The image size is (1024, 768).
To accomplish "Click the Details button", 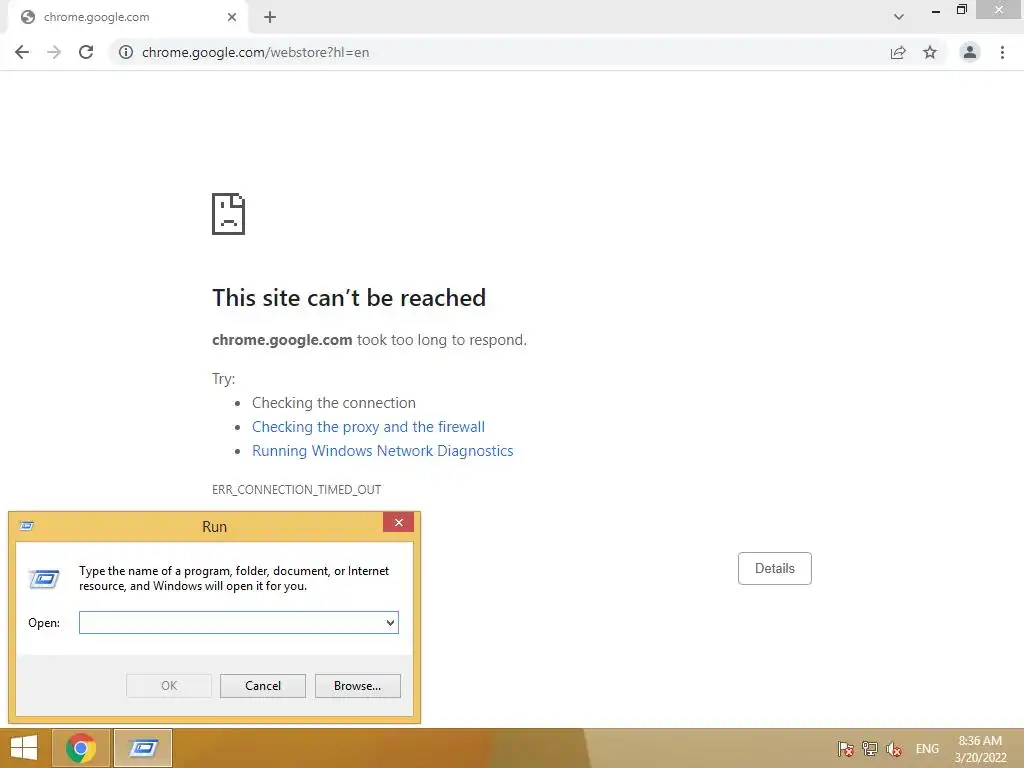I will 775,568.
